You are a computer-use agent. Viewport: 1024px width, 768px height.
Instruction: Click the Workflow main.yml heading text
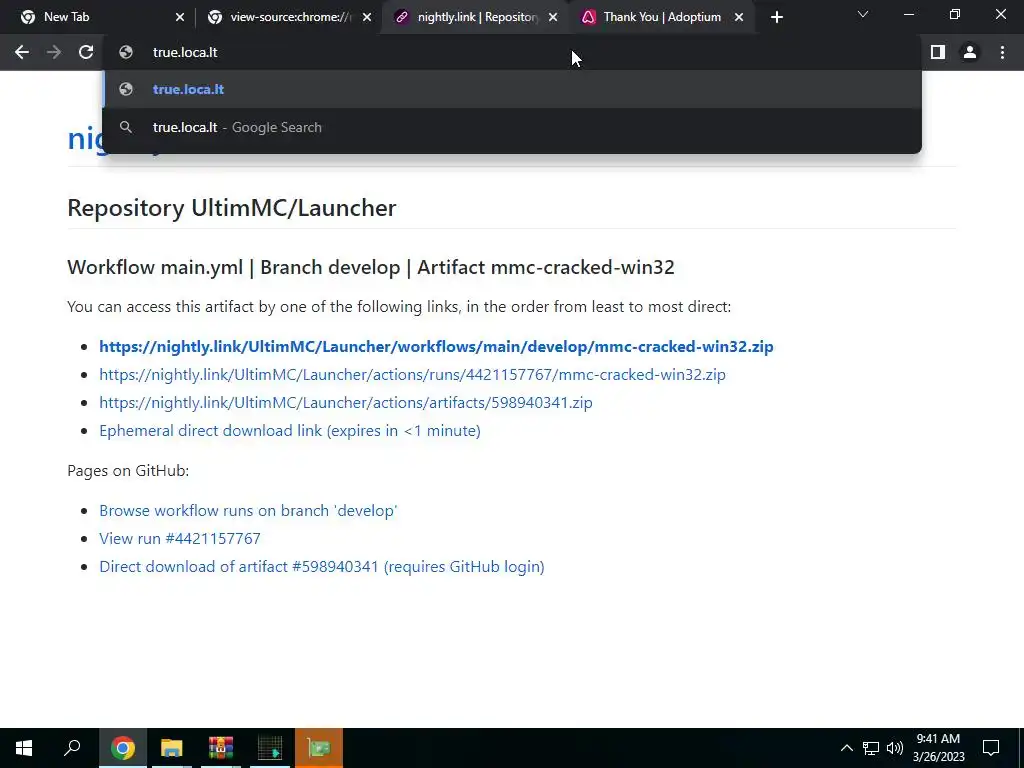pos(370,267)
